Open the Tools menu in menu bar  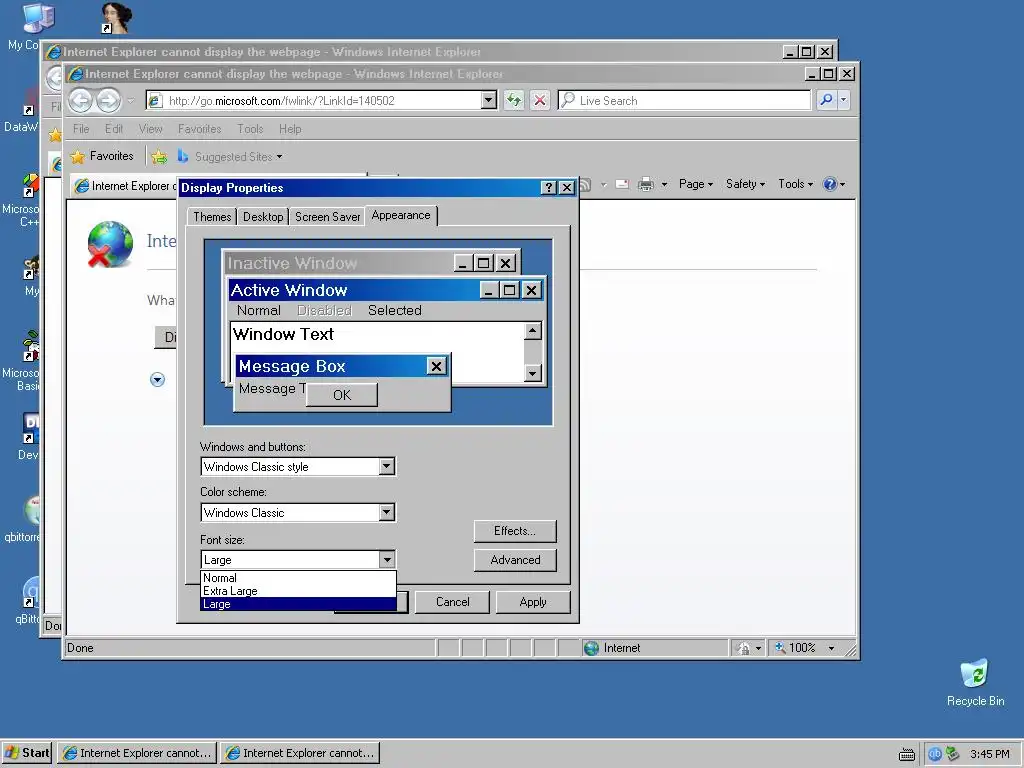point(250,129)
